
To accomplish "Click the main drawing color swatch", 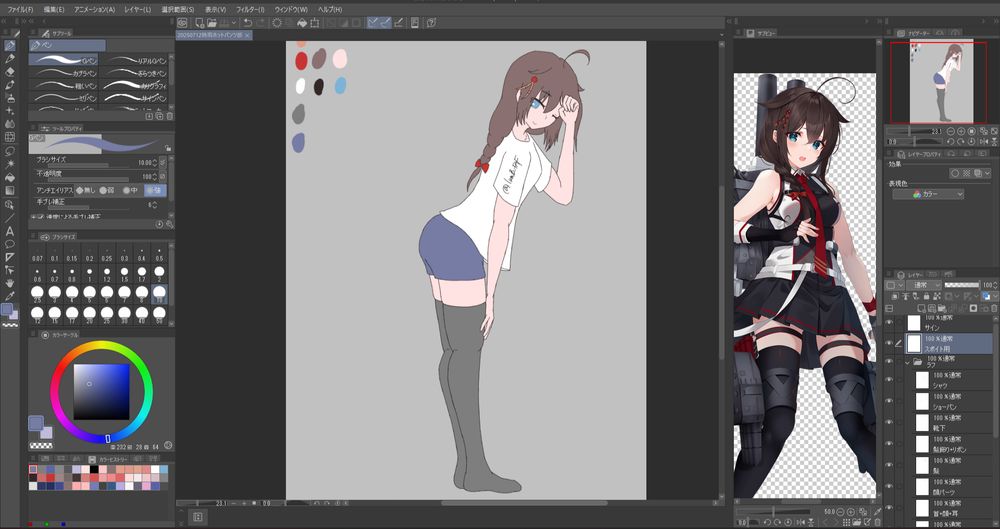I will 36,422.
